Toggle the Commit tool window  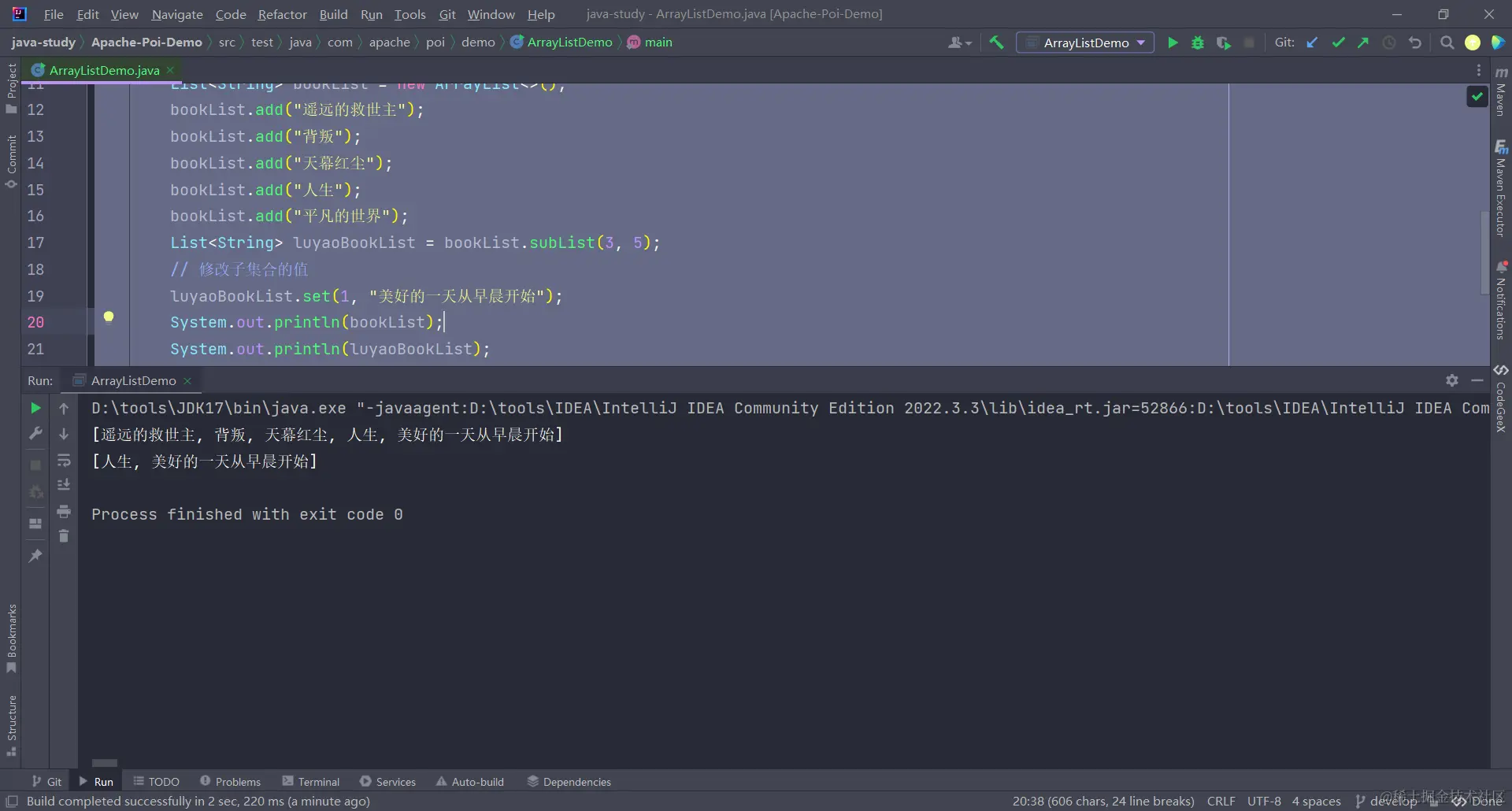[x=11, y=161]
